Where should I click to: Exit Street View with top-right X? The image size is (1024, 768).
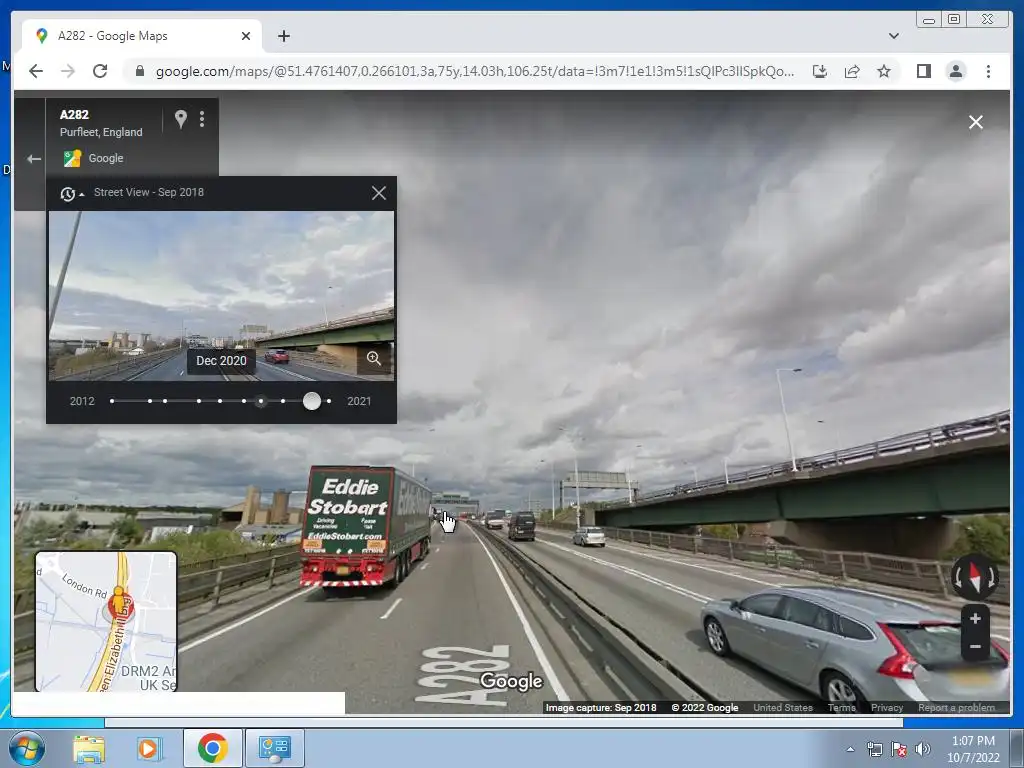[976, 122]
